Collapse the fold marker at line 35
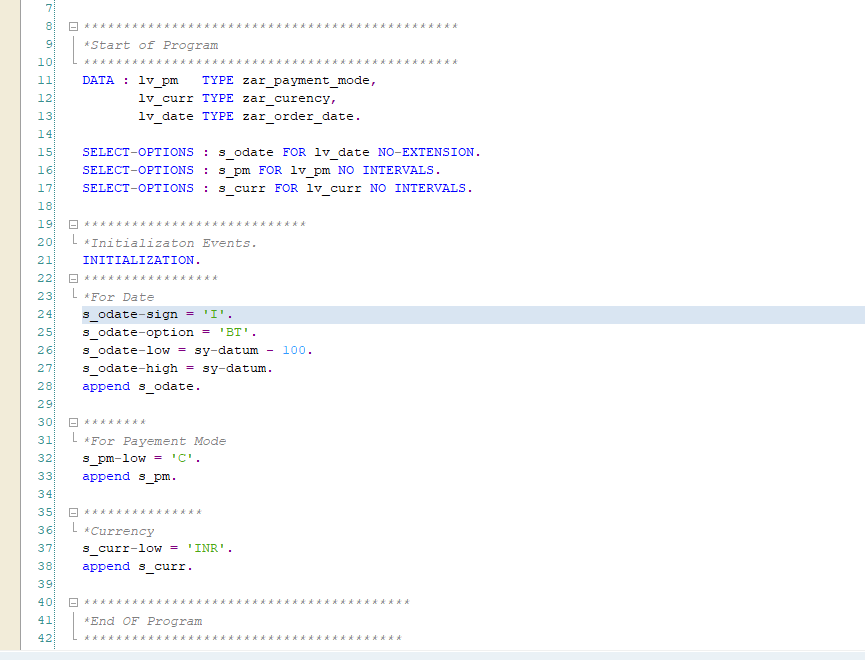This screenshot has width=865, height=660. pyautogui.click(x=73, y=513)
